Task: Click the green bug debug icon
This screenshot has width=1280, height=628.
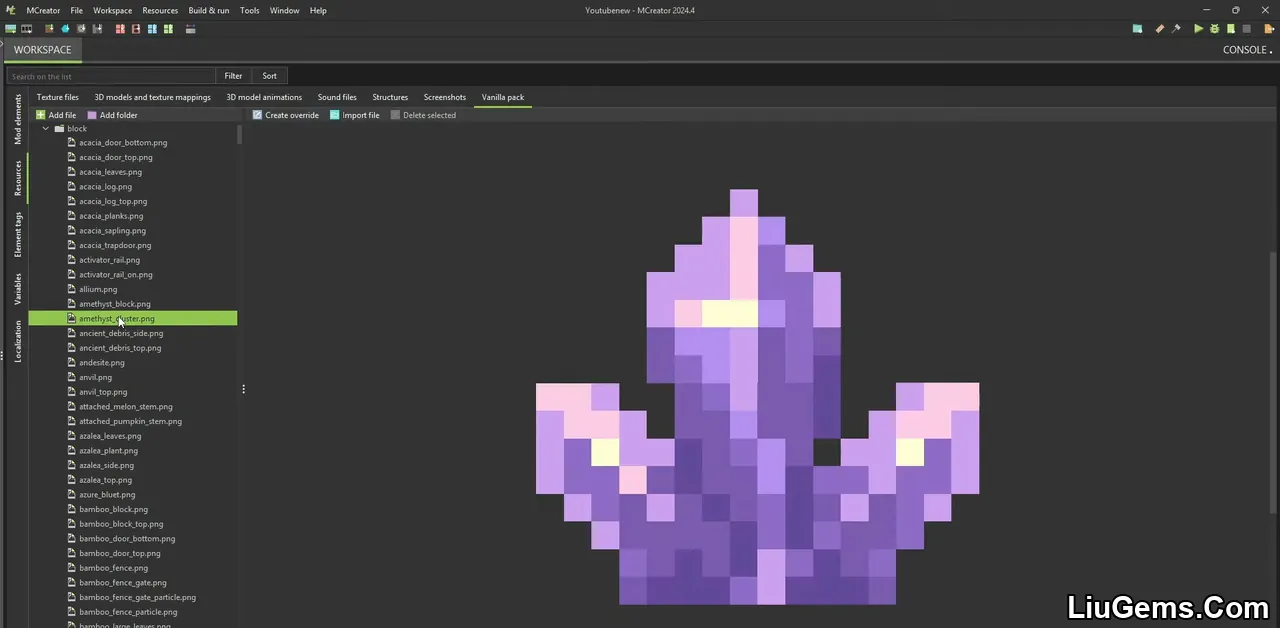Action: coord(1214,29)
